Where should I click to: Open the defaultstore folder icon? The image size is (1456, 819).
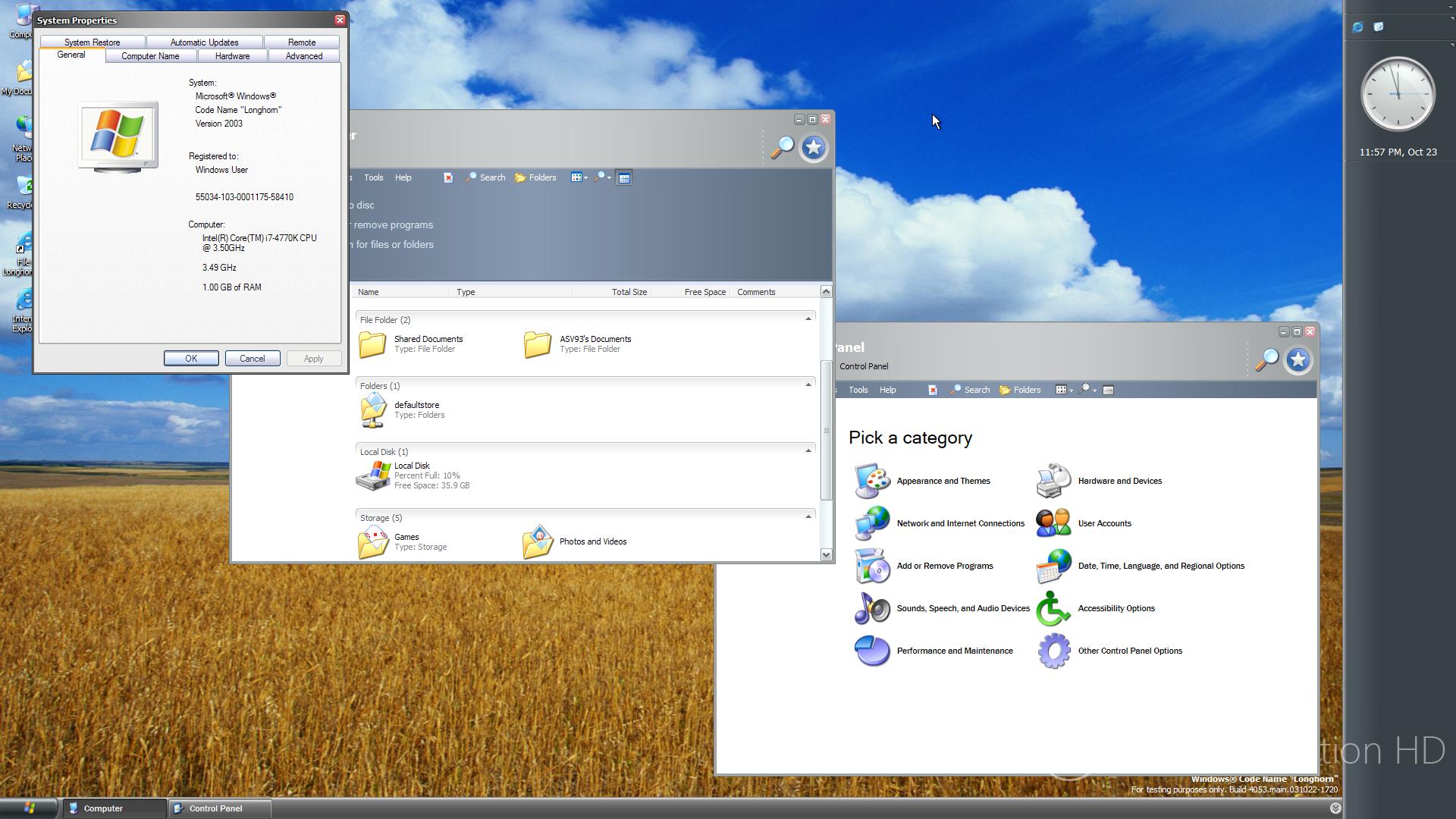pyautogui.click(x=373, y=410)
